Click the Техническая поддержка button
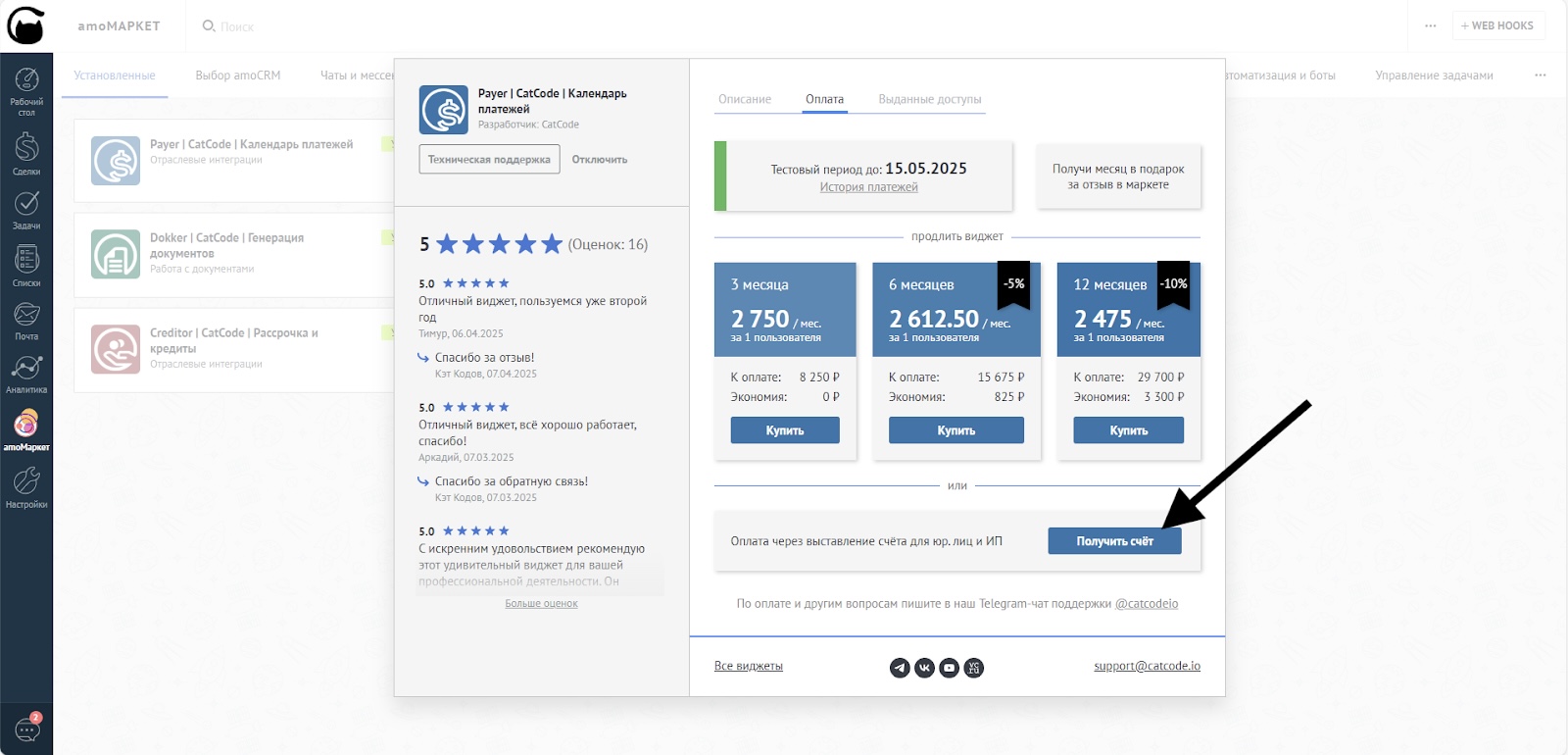1568x755 pixels. 489,159
